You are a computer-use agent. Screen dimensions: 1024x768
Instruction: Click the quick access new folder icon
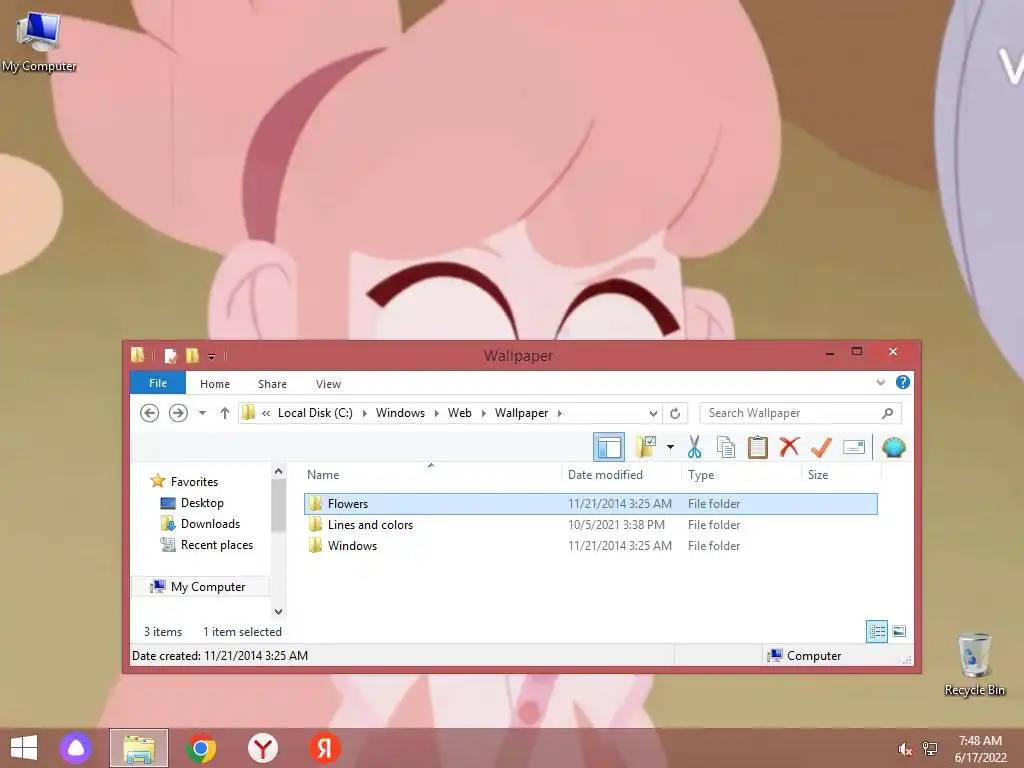(x=192, y=355)
